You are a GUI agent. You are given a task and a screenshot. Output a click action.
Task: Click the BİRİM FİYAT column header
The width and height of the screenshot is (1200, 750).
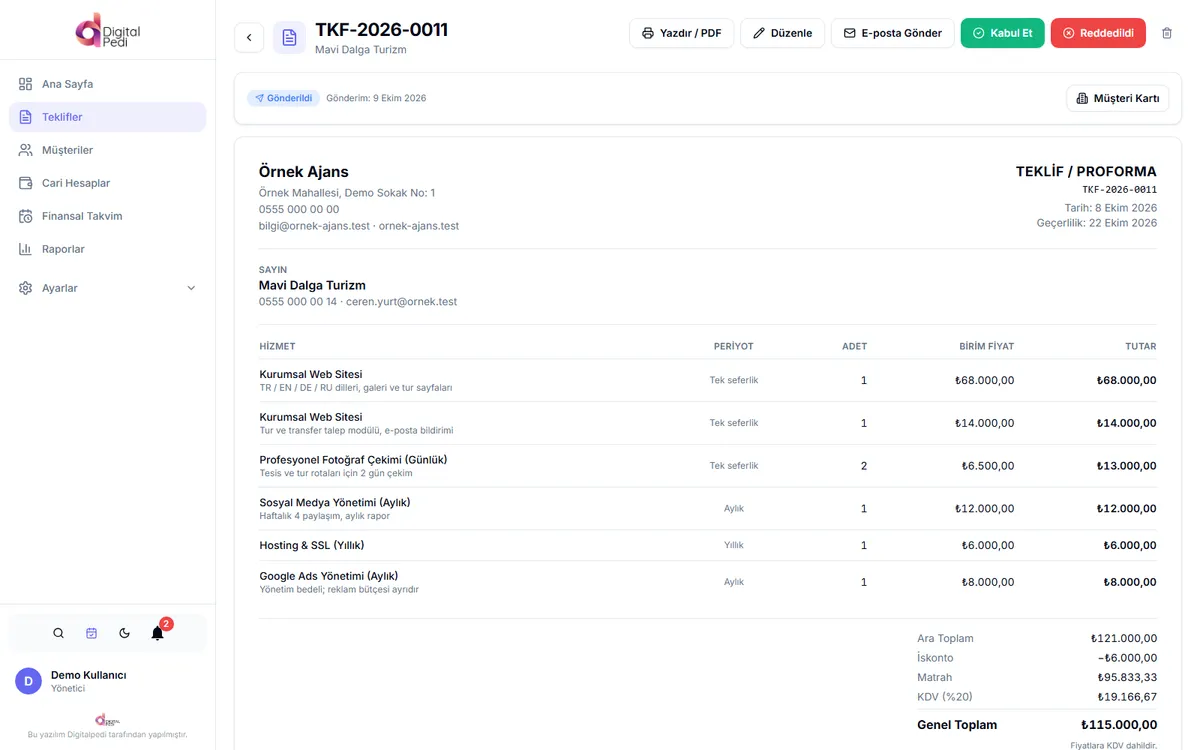tap(986, 346)
